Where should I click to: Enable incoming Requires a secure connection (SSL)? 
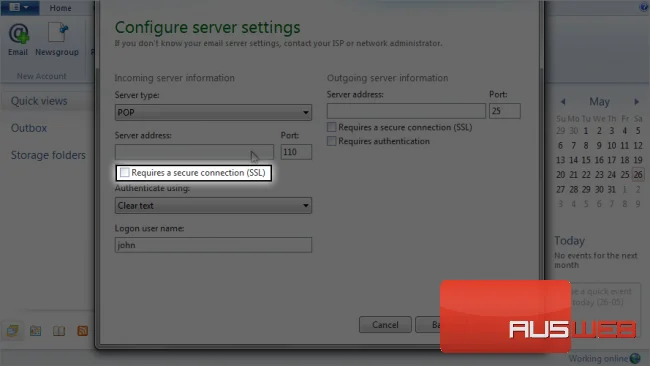coord(124,172)
